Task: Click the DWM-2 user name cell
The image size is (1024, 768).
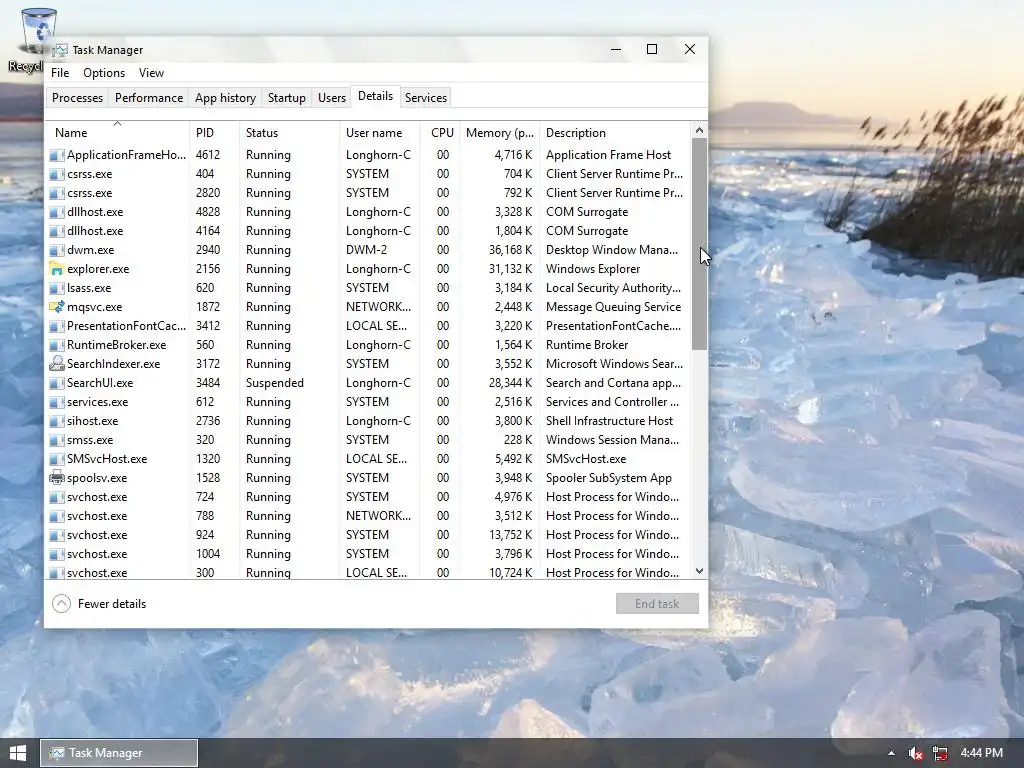Action: (x=366, y=250)
